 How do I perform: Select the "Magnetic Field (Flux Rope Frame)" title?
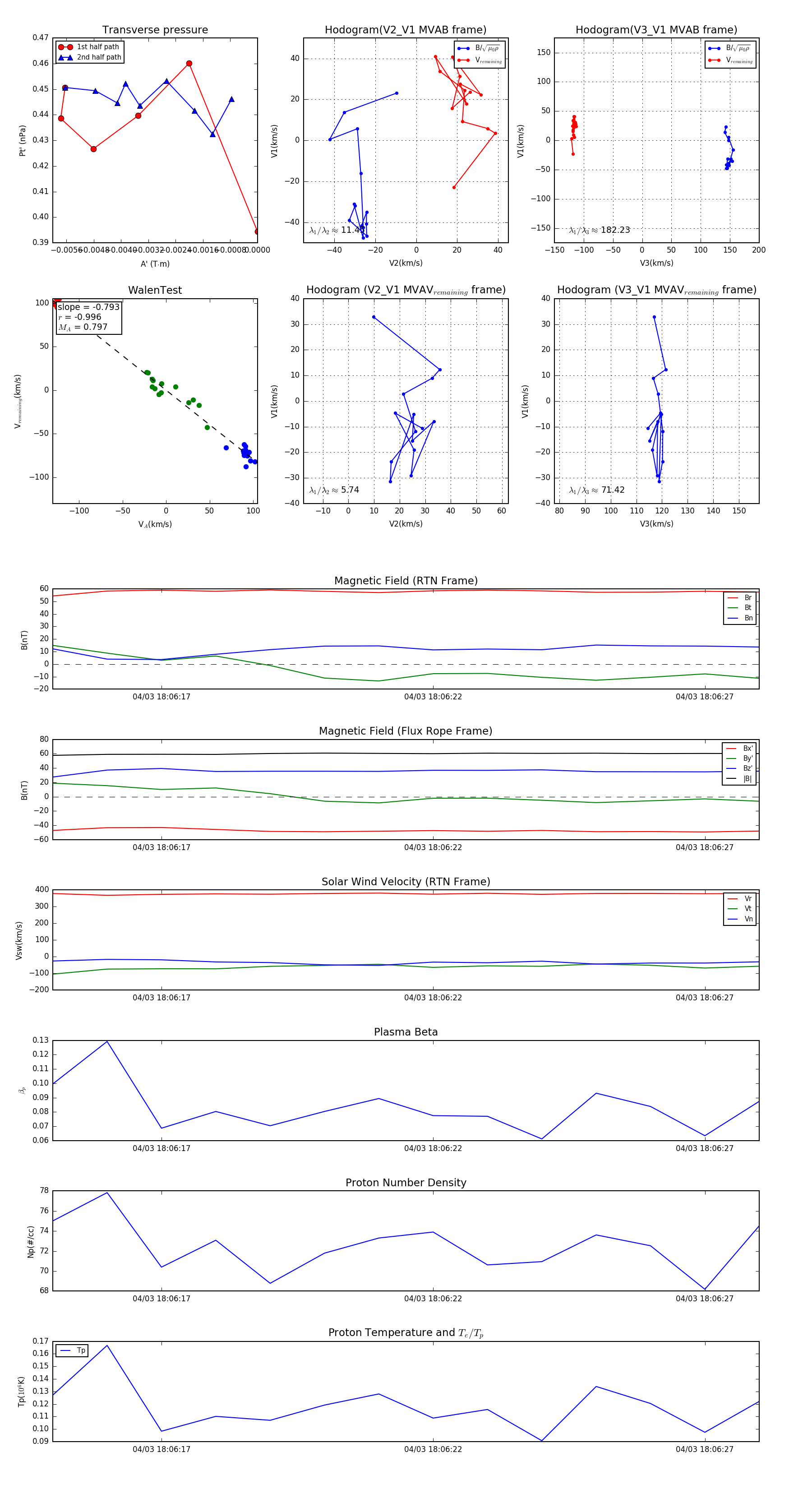click(406, 731)
